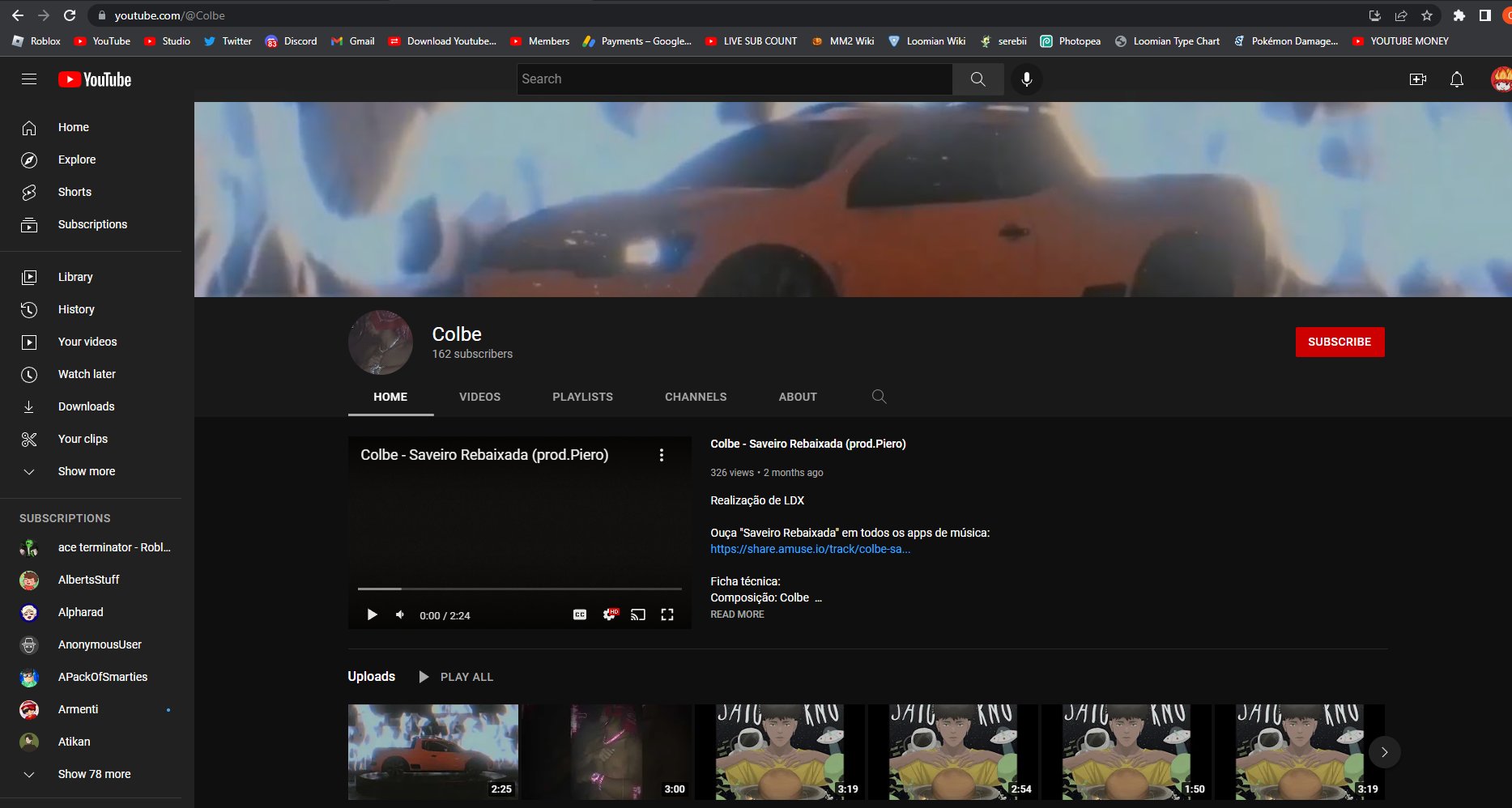The width and height of the screenshot is (1512, 808).
Task: Open channel search magnifier
Action: pos(879,397)
